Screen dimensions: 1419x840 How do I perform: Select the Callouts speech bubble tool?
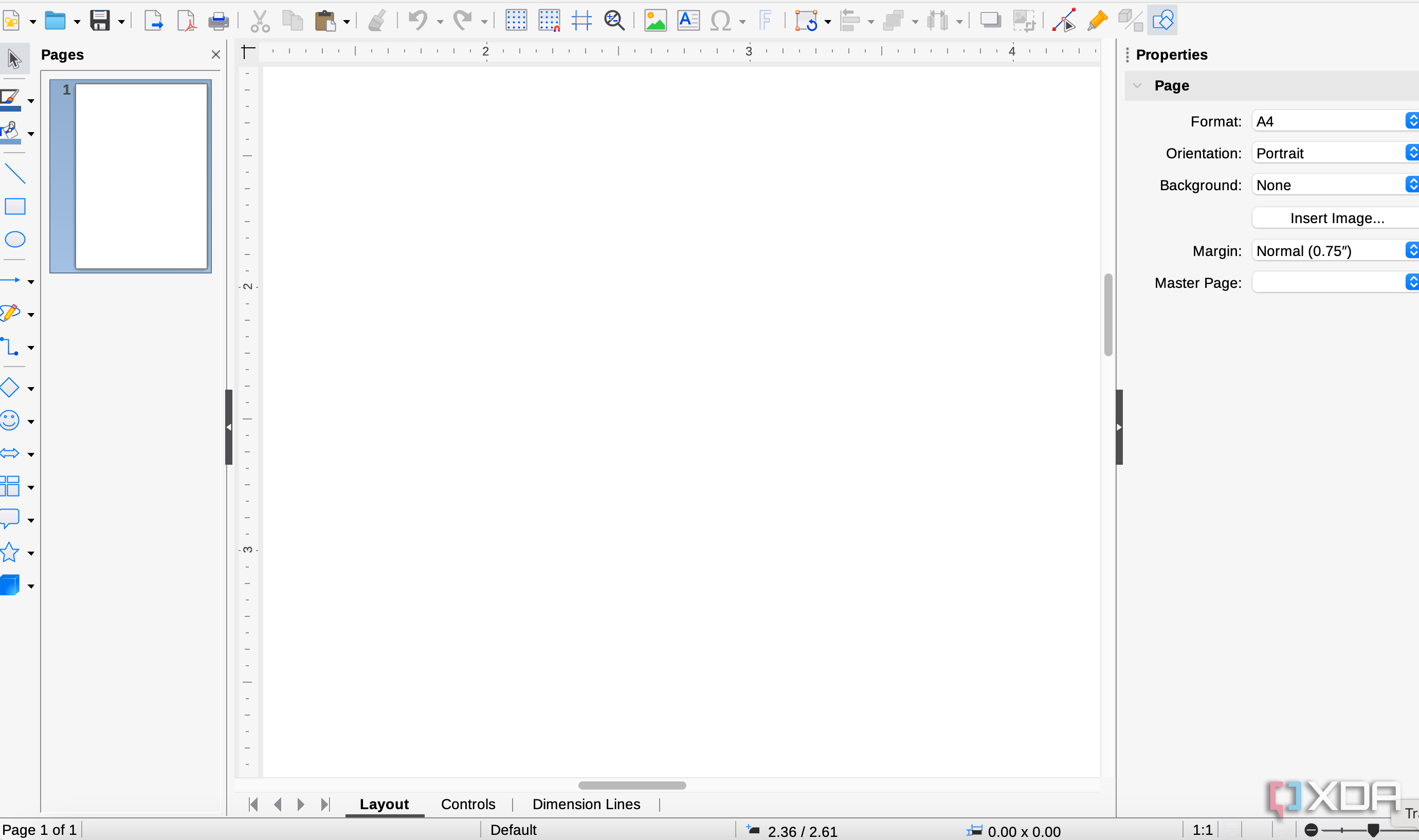click(10, 519)
